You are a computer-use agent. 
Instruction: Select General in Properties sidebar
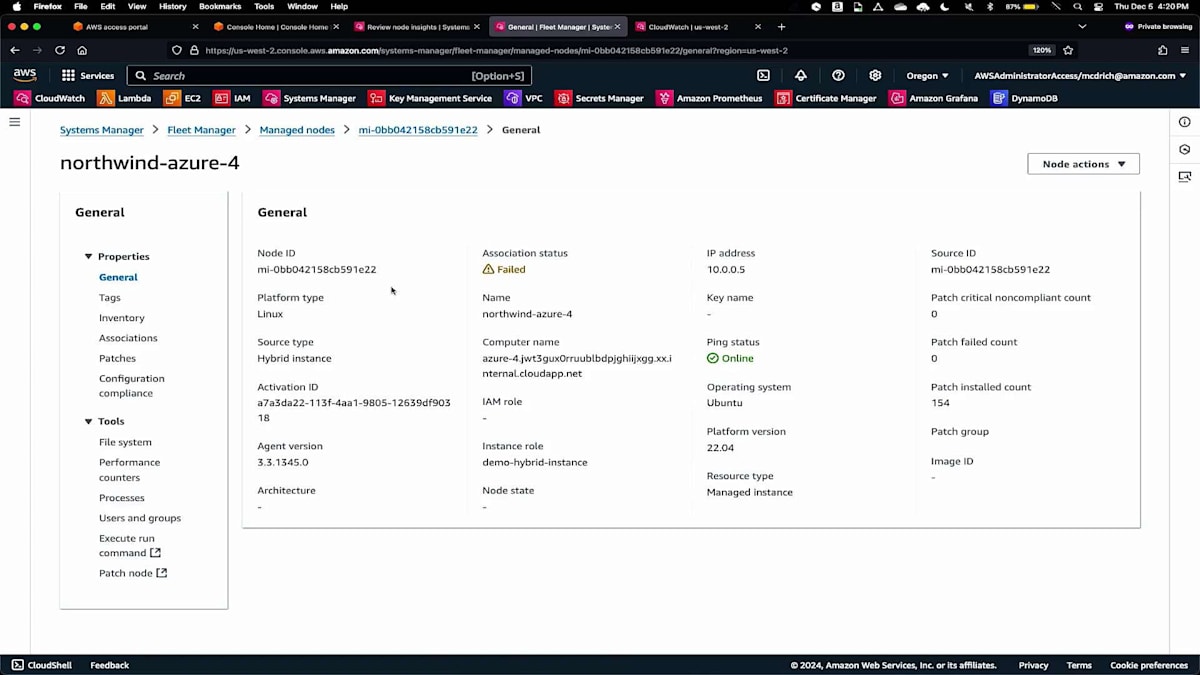(118, 277)
